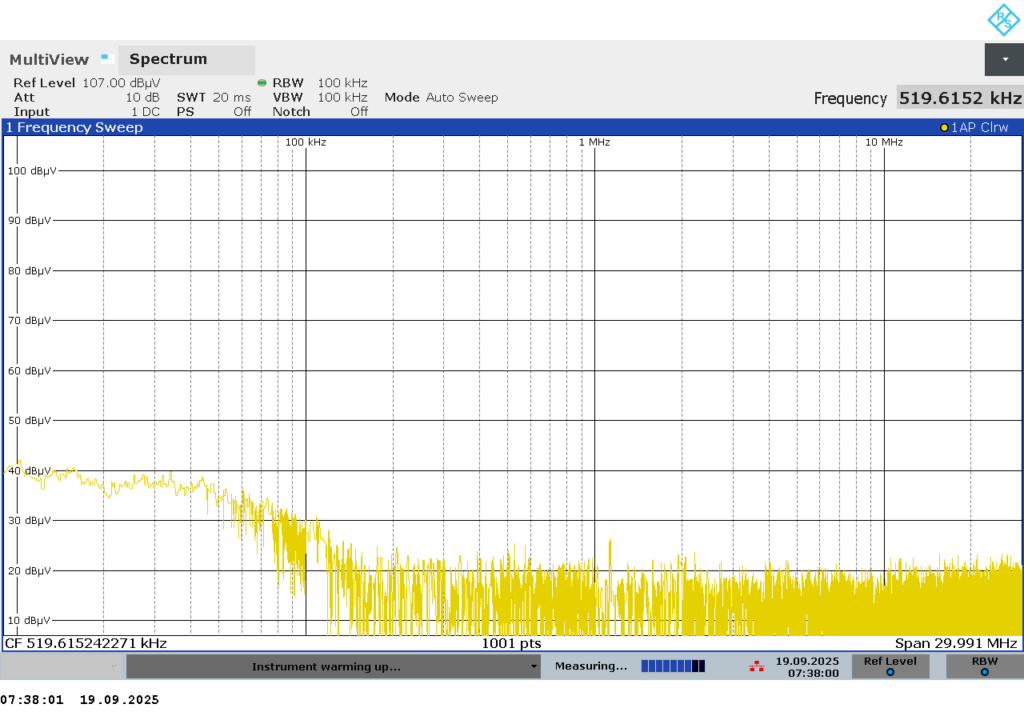Click the Measuring progress bar
The image size is (1024, 720).
click(672, 666)
